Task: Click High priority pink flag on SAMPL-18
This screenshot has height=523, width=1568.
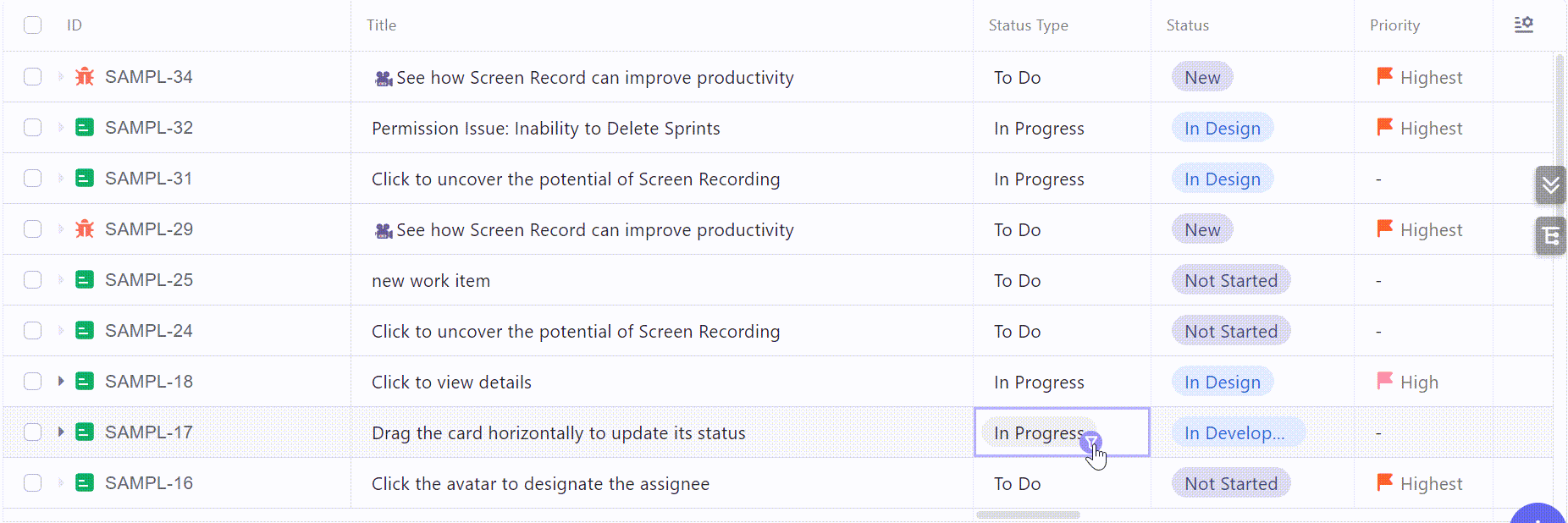Action: 1385,382
